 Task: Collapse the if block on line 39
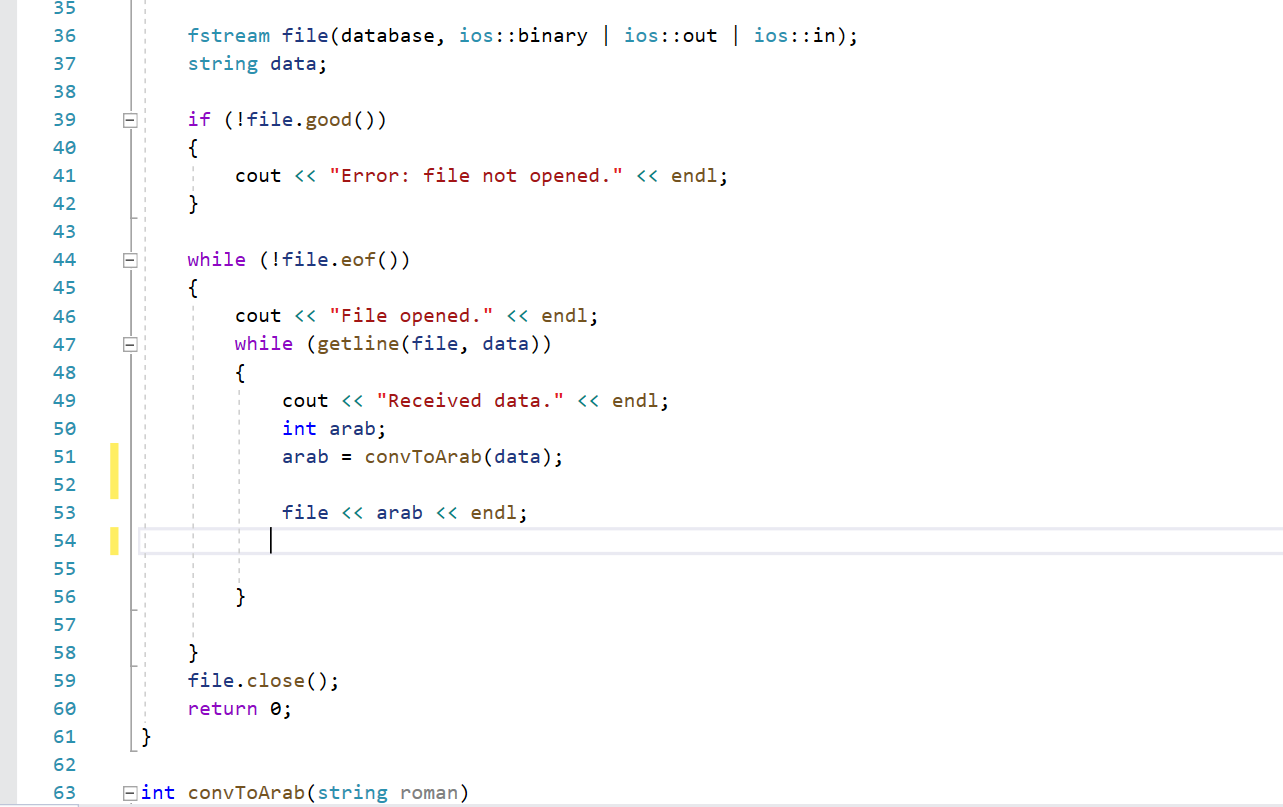pyautogui.click(x=130, y=120)
